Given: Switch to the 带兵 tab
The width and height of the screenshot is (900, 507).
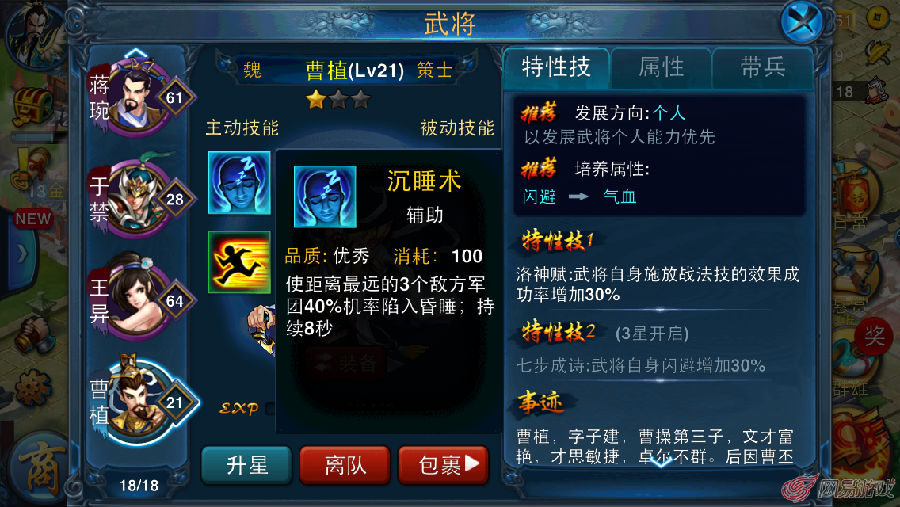Looking at the screenshot, I should 762,68.
